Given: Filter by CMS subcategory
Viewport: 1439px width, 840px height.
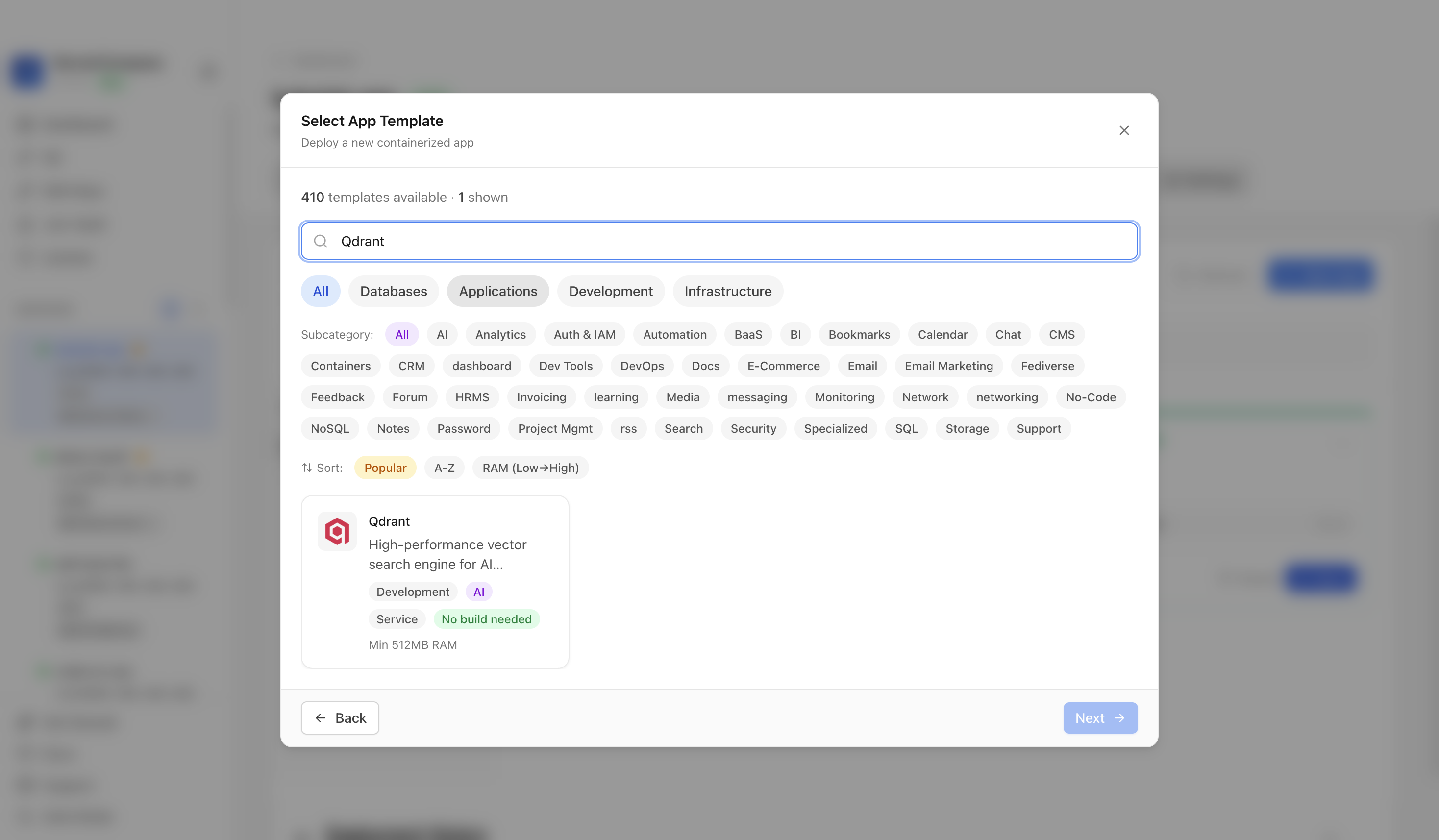Looking at the screenshot, I should [1062, 335].
